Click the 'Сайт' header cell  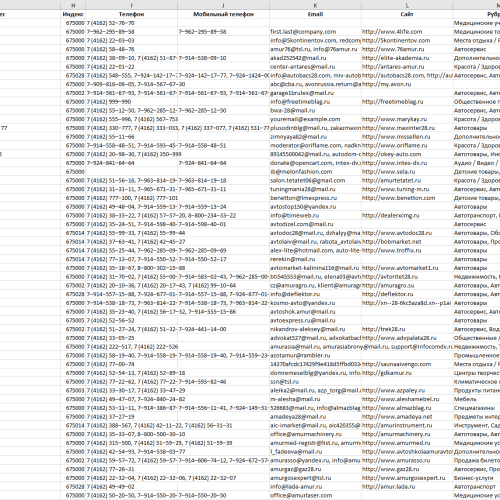click(x=407, y=14)
